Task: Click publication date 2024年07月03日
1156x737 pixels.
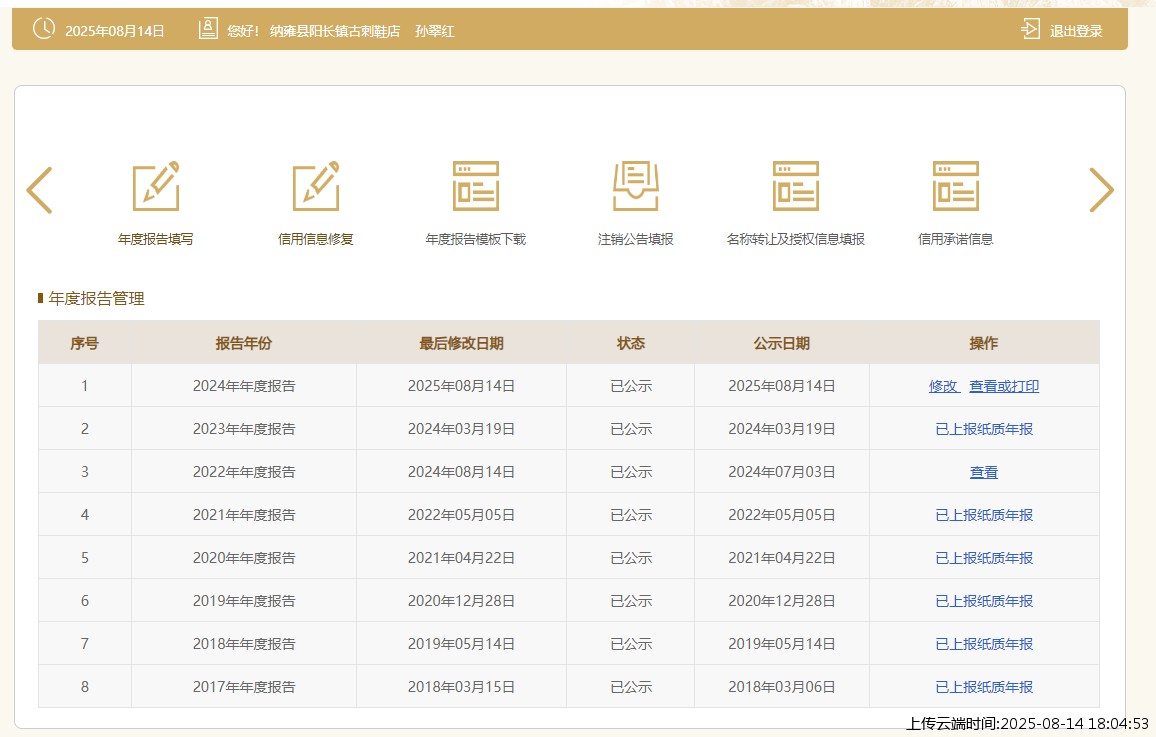Action: point(781,472)
